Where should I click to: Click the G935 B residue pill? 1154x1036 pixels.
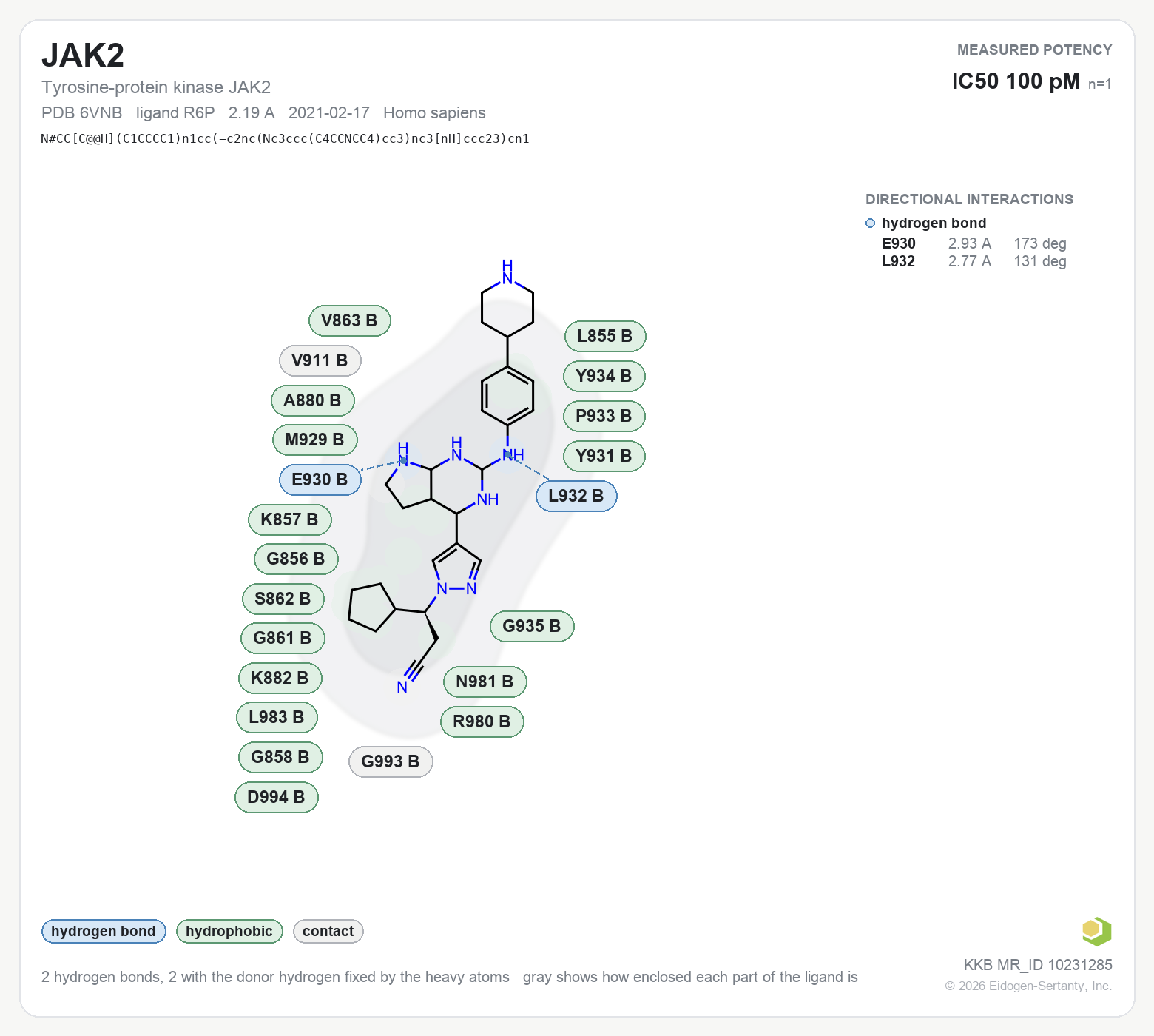click(x=533, y=626)
